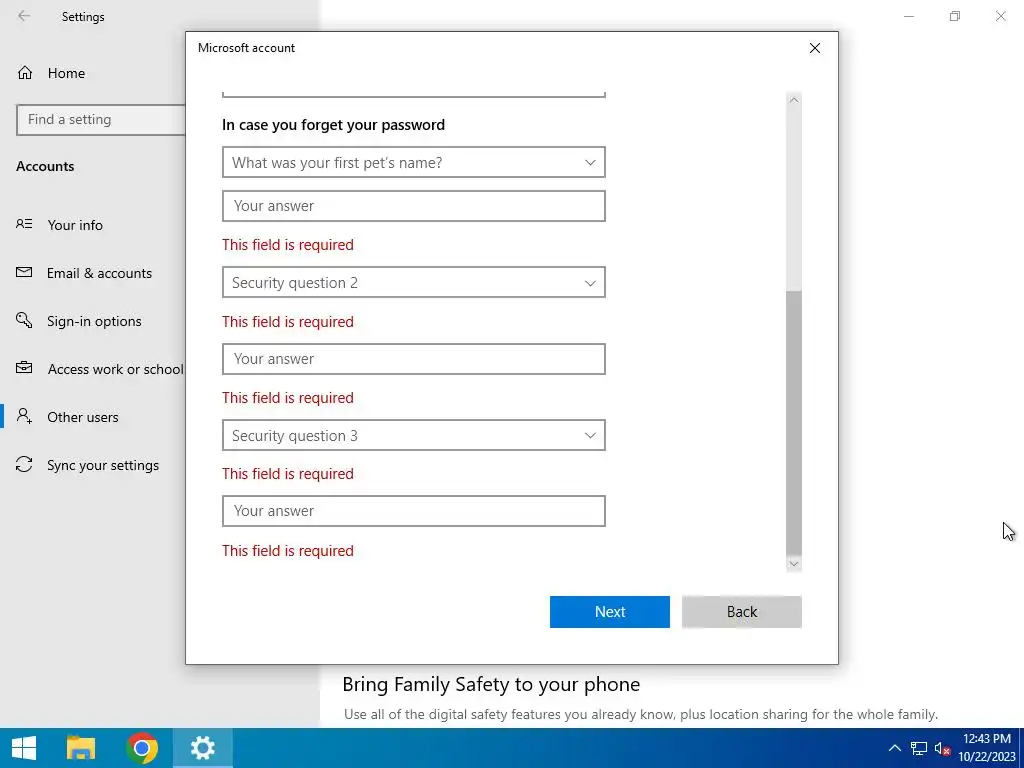Click the back arrow in Settings
This screenshot has height=768, width=1024.
point(24,16)
